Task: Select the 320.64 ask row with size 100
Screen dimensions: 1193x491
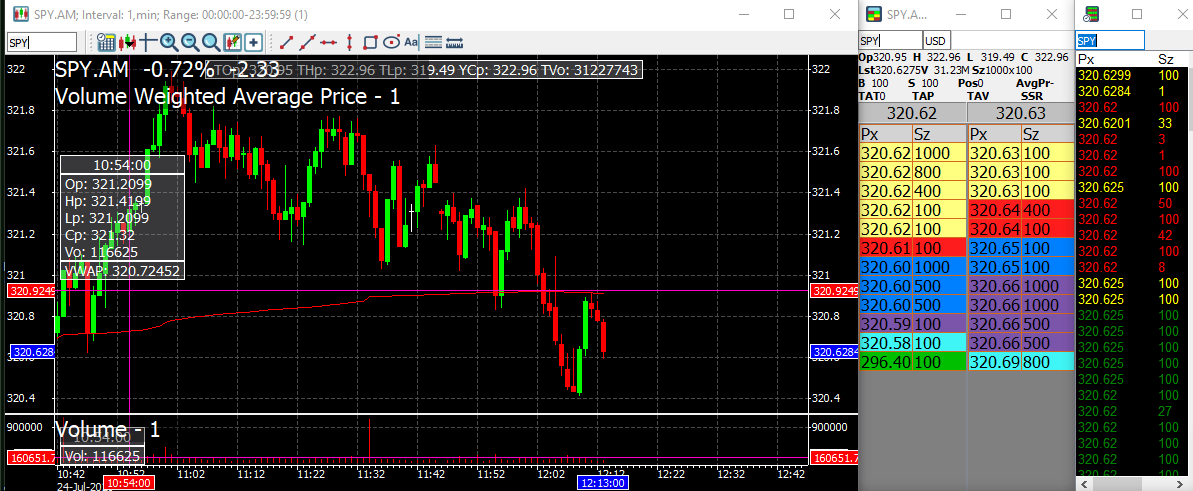Action: 1020,228
